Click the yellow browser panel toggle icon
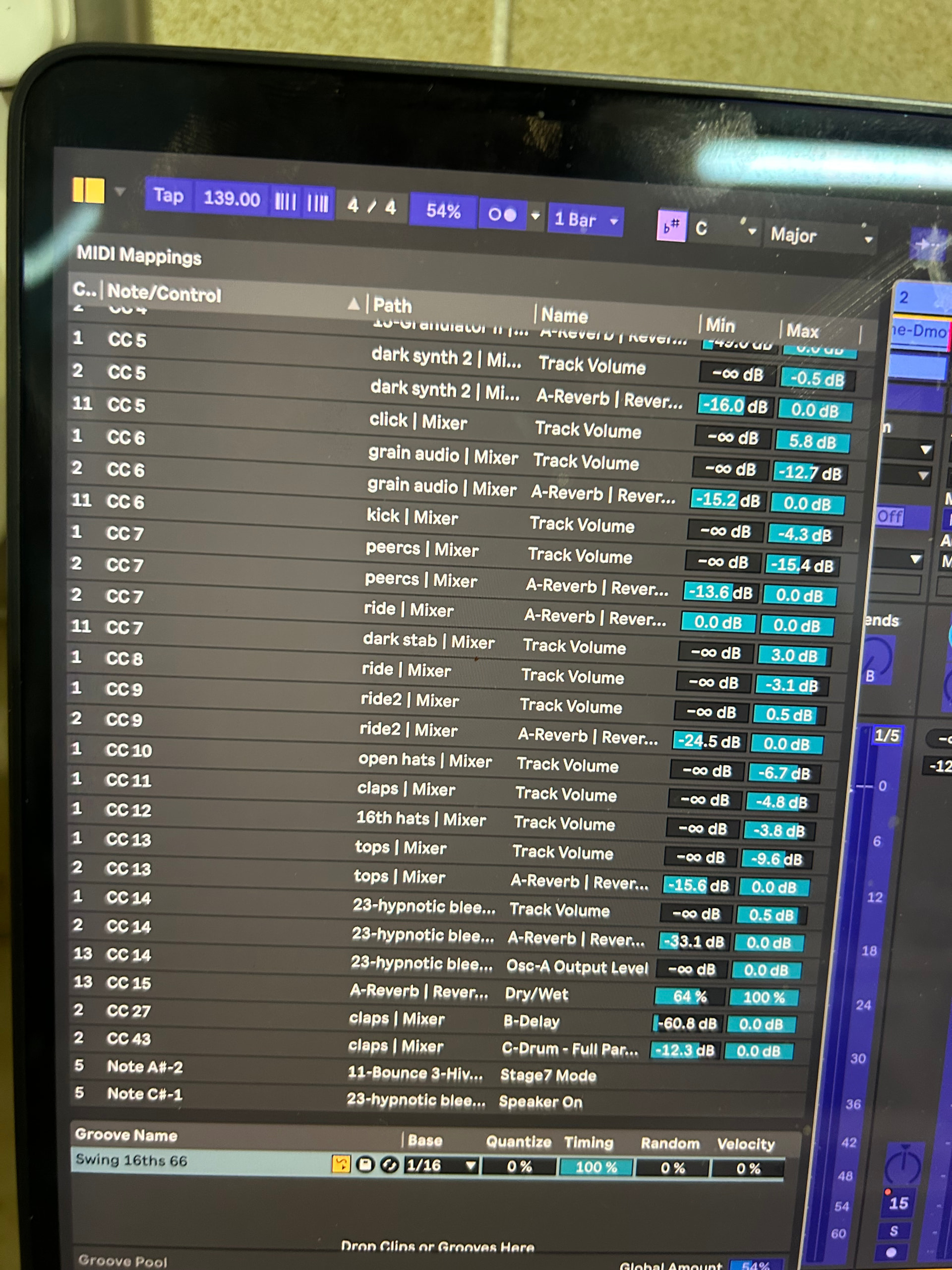Viewport: 952px width, 1270px height. tap(88, 190)
